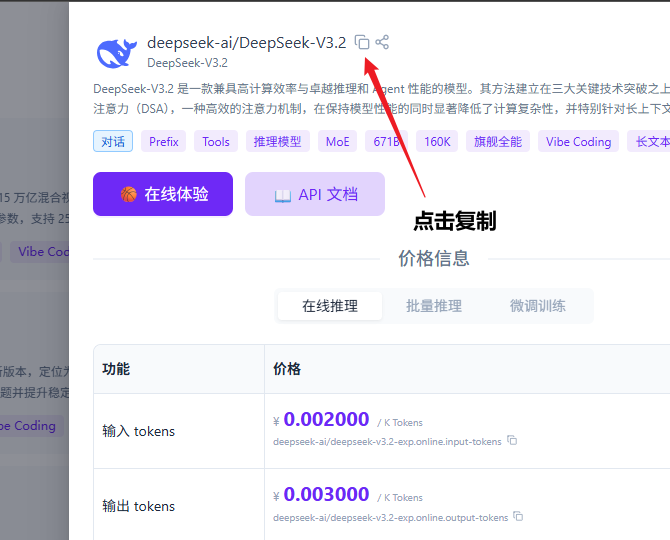Open the API 文档 button
Screen dimensions: 670x540
pos(315,194)
